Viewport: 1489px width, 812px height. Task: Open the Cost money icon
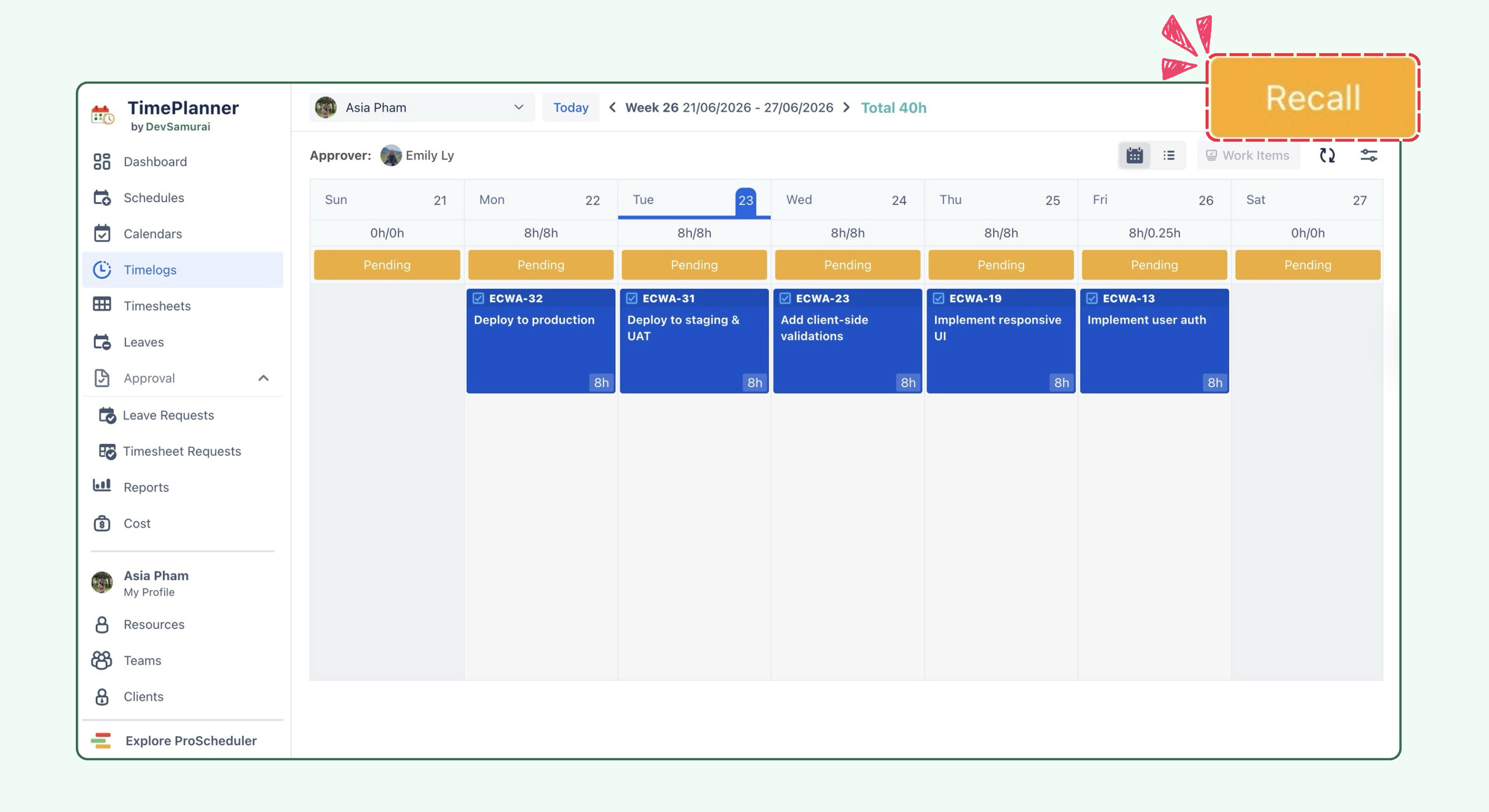(x=102, y=523)
